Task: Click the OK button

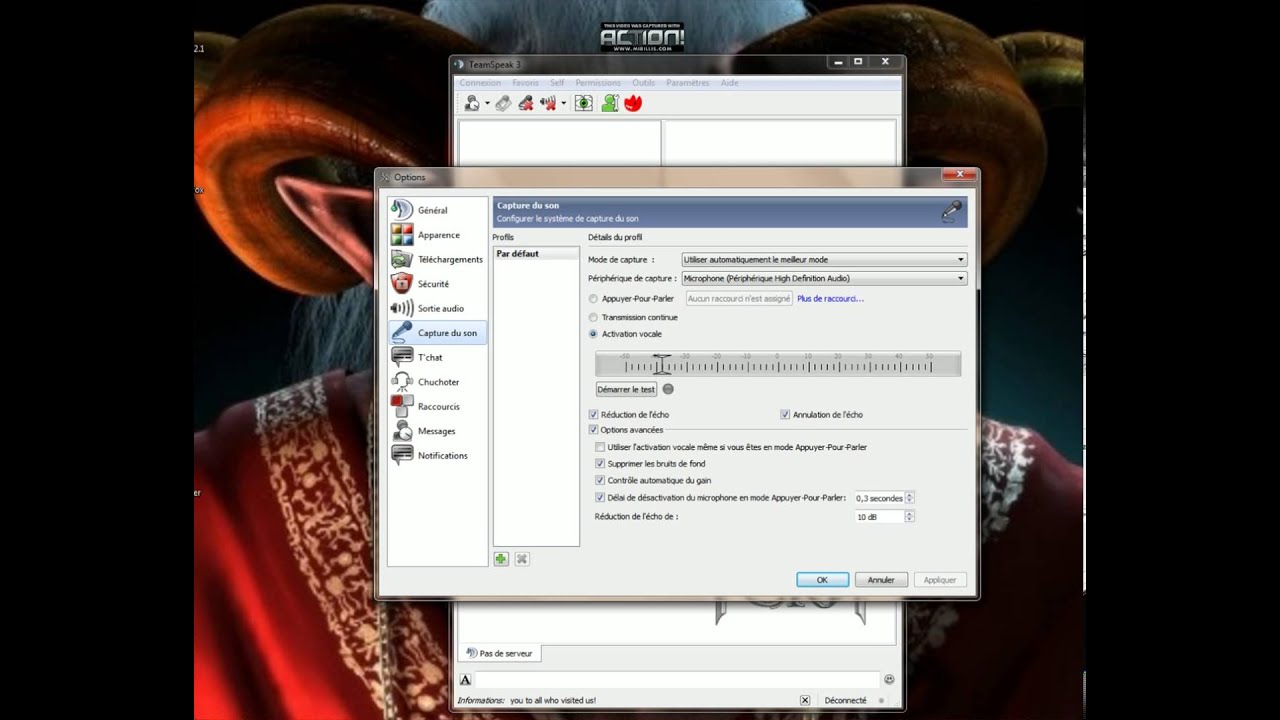Action: coord(822,580)
